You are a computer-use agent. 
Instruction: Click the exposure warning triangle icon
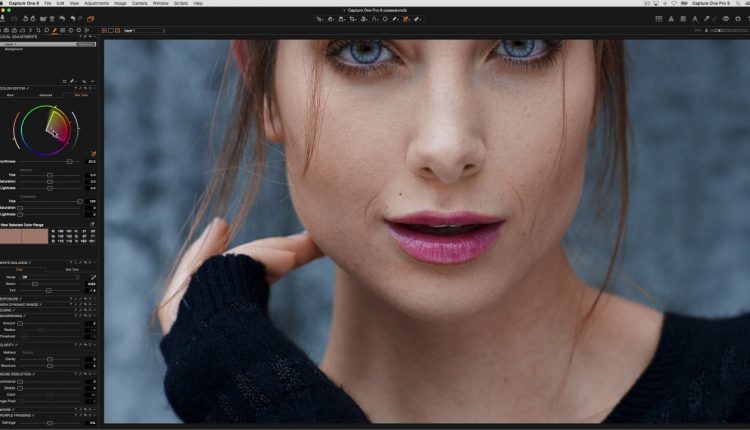[x=671, y=19]
